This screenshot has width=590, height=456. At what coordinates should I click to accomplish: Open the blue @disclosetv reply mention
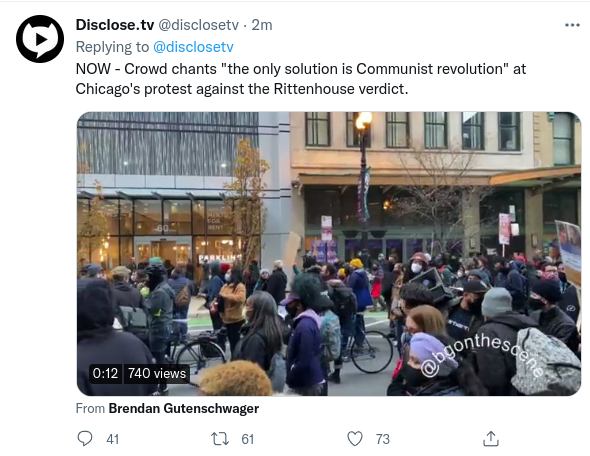[x=193, y=47]
